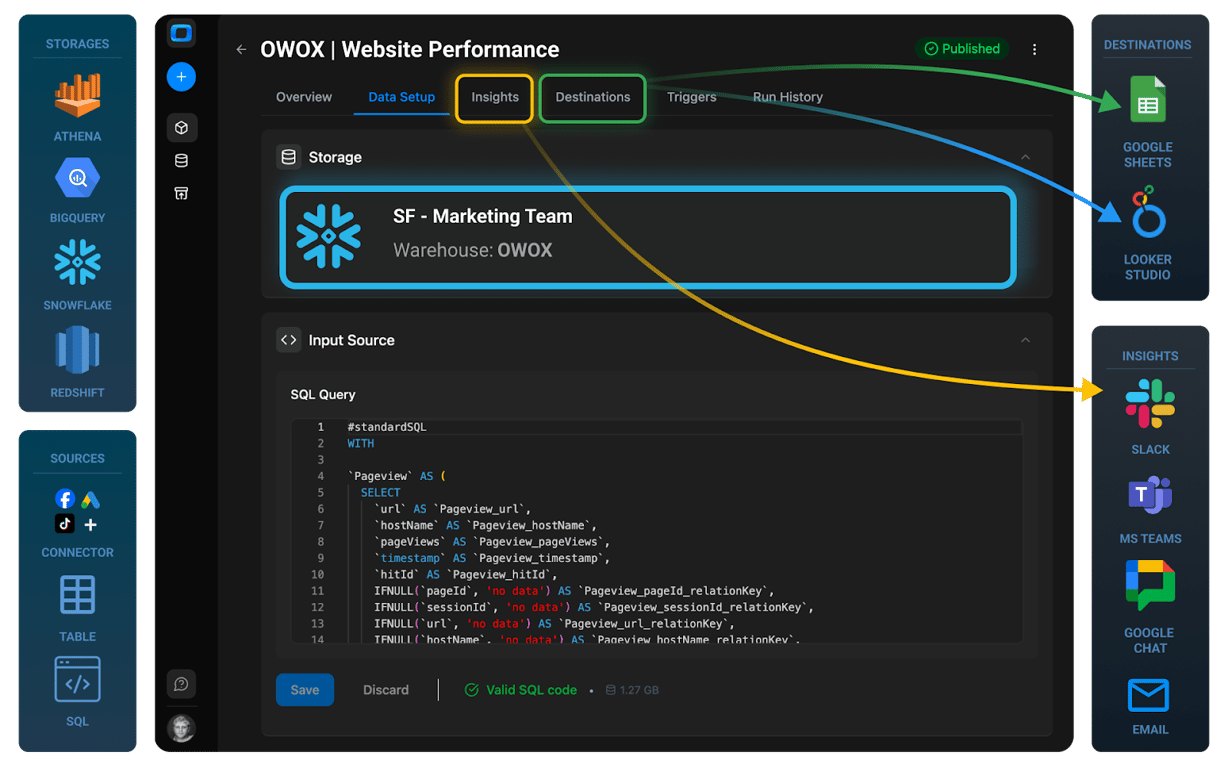This screenshot has width=1228, height=768.
Task: Click the Facebook connector icon
Action: coord(65,499)
